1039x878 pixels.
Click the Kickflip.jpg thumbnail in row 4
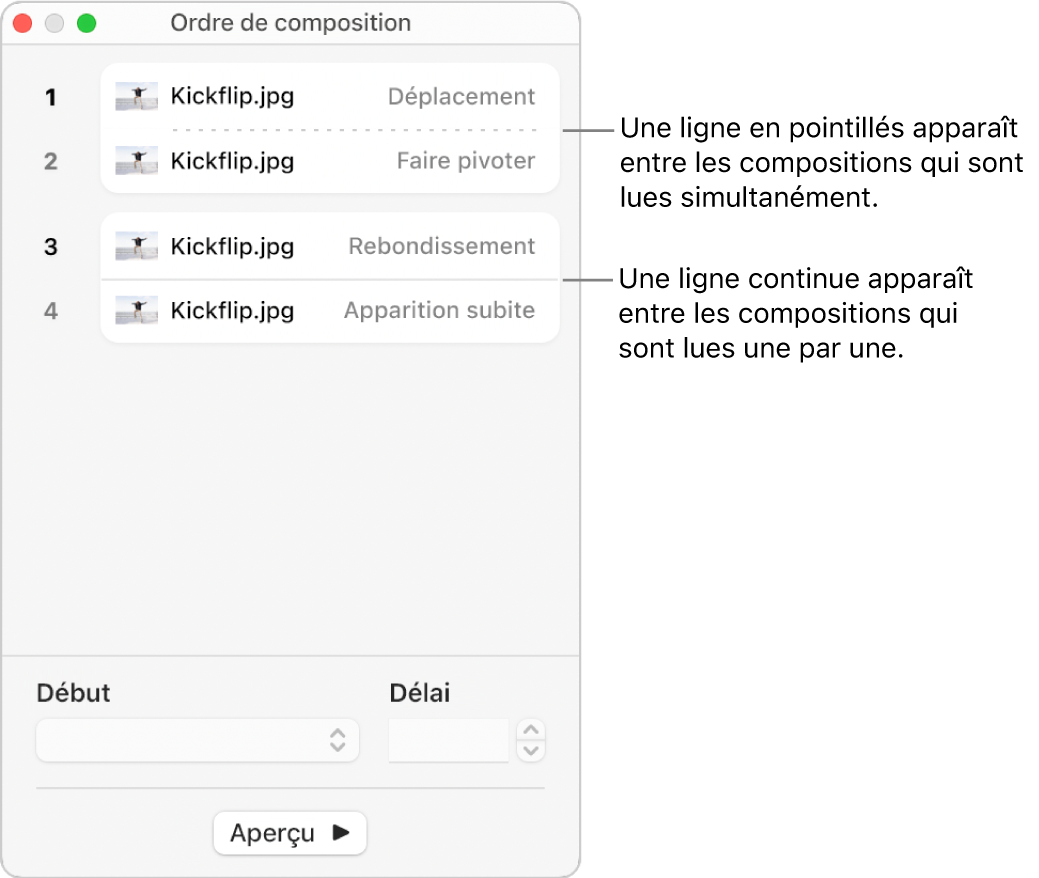(x=136, y=310)
